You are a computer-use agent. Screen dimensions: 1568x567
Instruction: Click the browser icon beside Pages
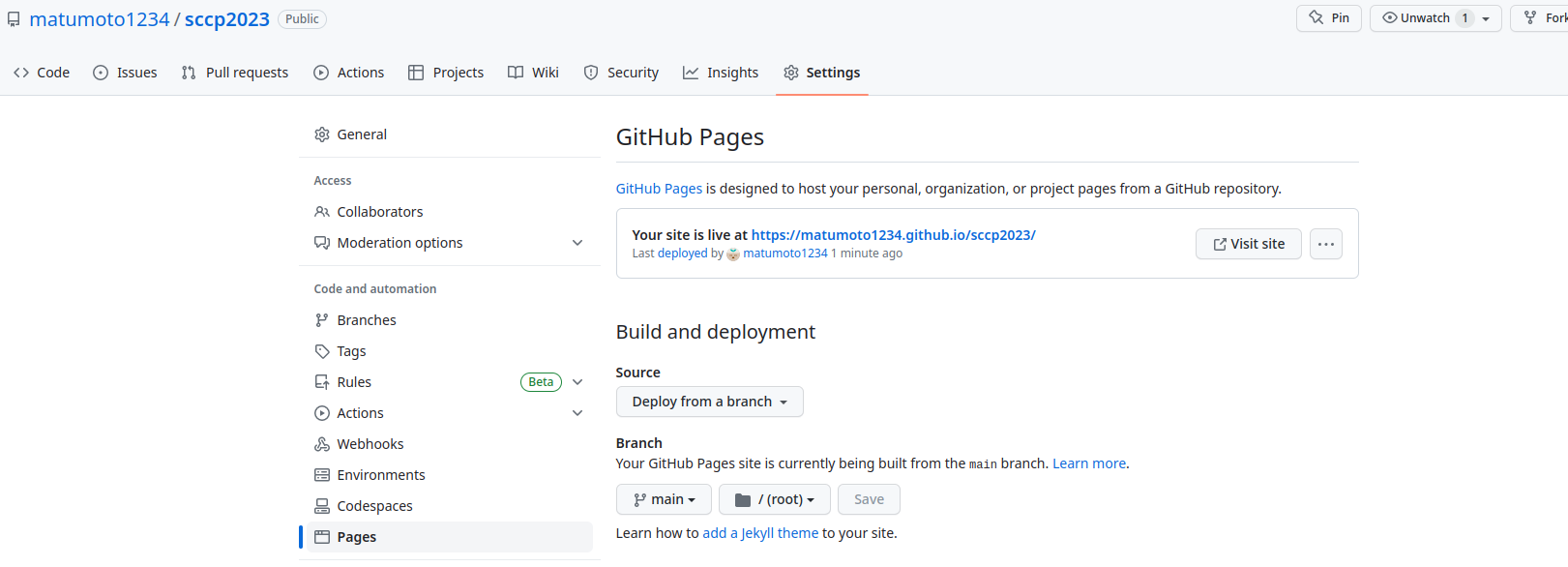322,537
